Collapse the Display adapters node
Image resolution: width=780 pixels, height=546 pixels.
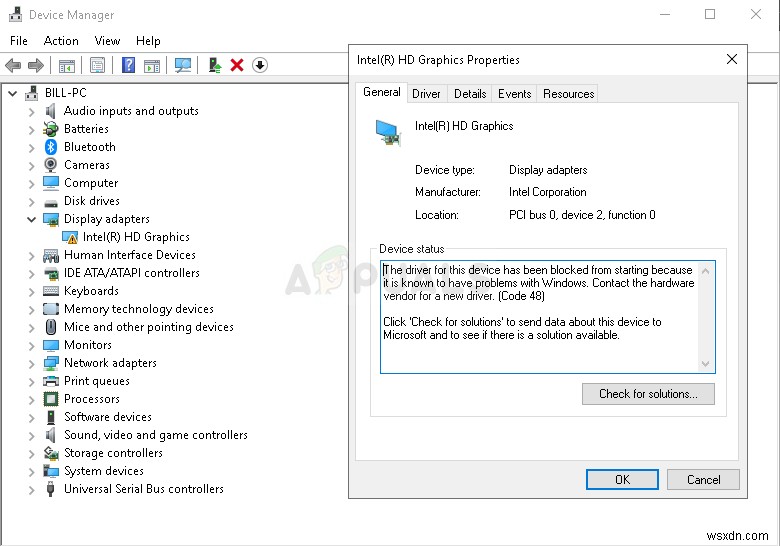(x=31, y=219)
